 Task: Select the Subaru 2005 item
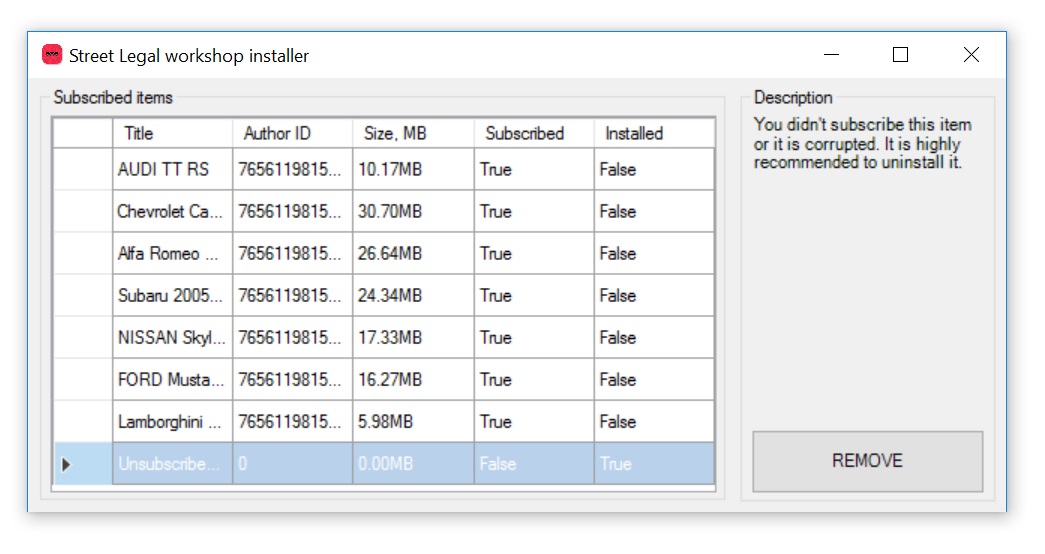[x=172, y=296]
